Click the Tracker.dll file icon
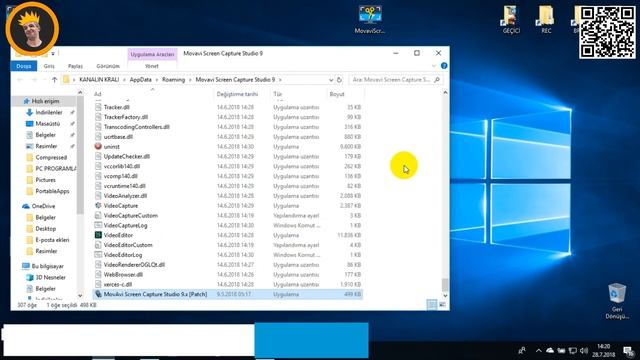640x360 pixels. click(98, 107)
